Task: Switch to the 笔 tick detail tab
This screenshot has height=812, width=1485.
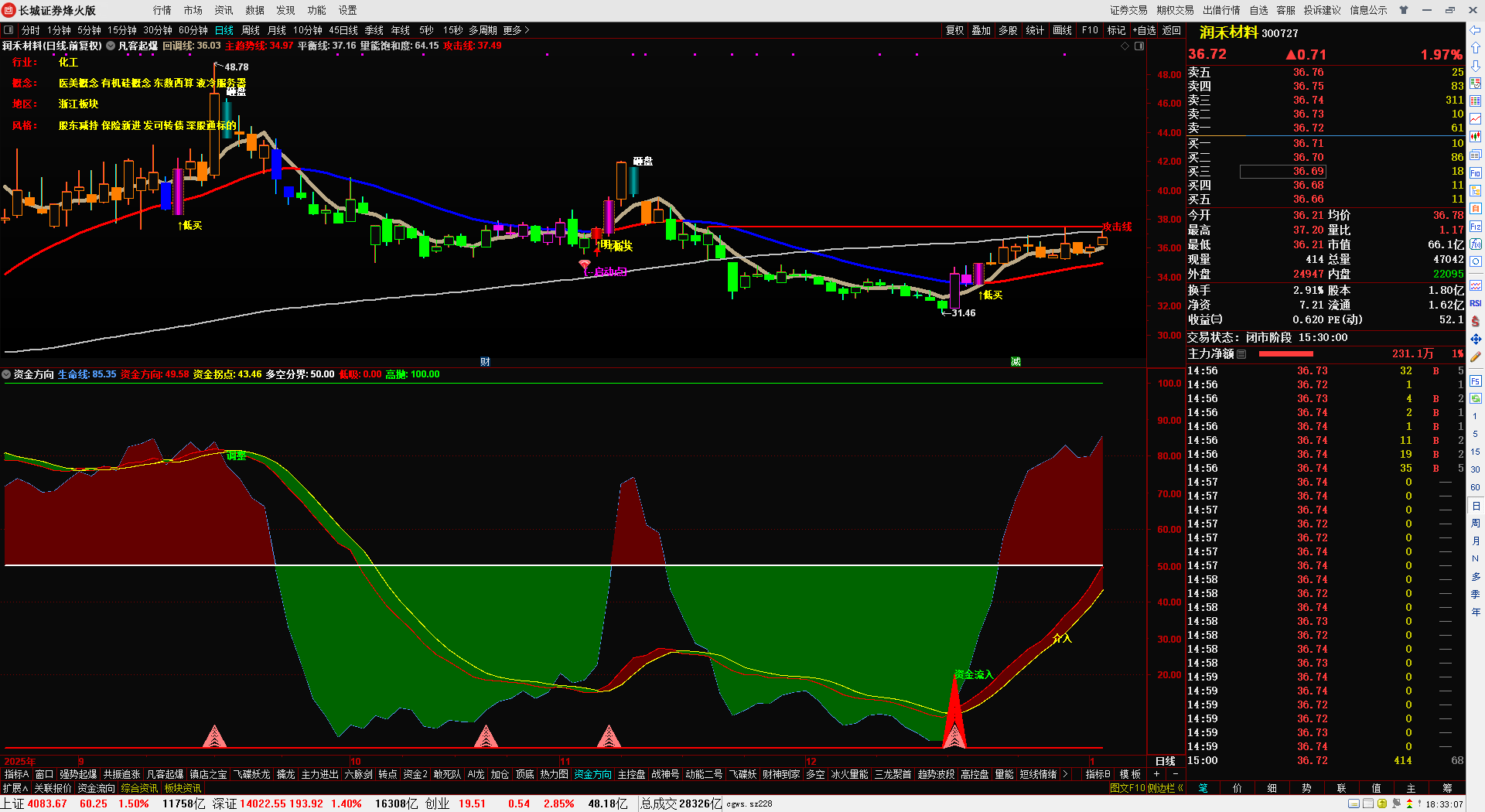Action: click(x=1203, y=788)
